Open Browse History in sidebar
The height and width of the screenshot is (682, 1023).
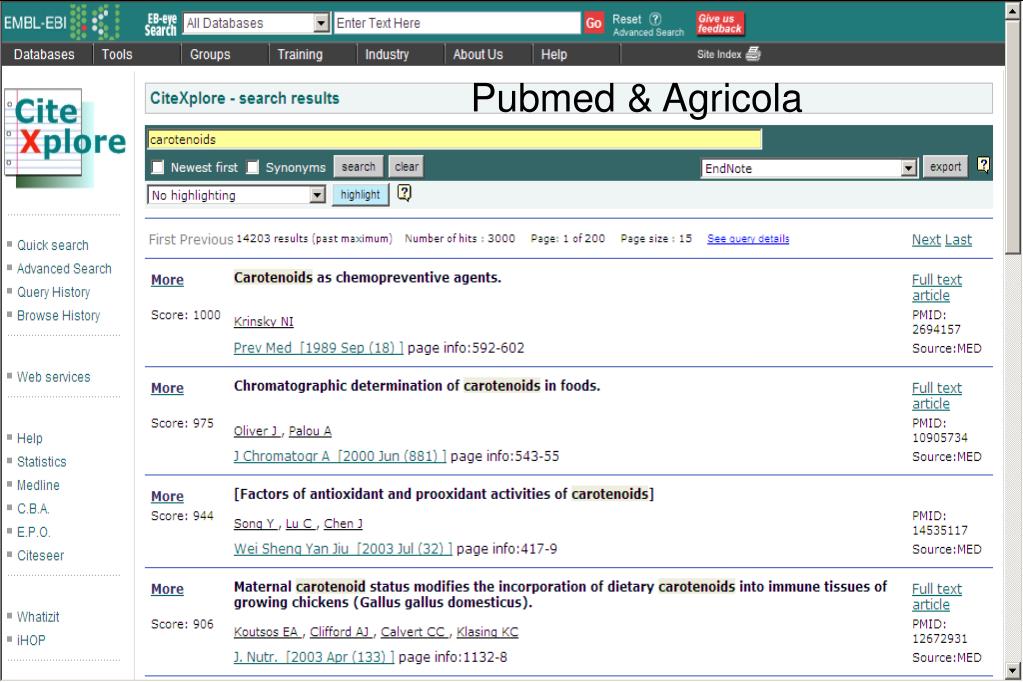coord(59,316)
